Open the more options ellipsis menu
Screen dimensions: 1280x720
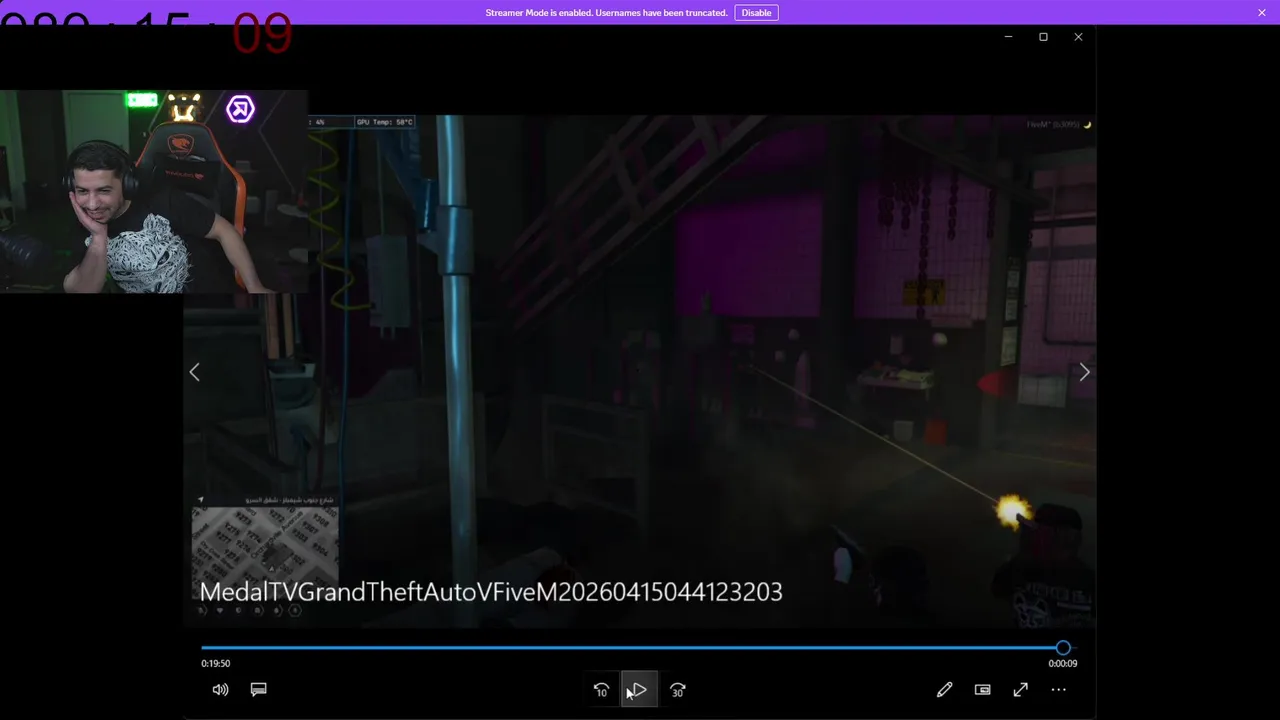(x=1058, y=690)
